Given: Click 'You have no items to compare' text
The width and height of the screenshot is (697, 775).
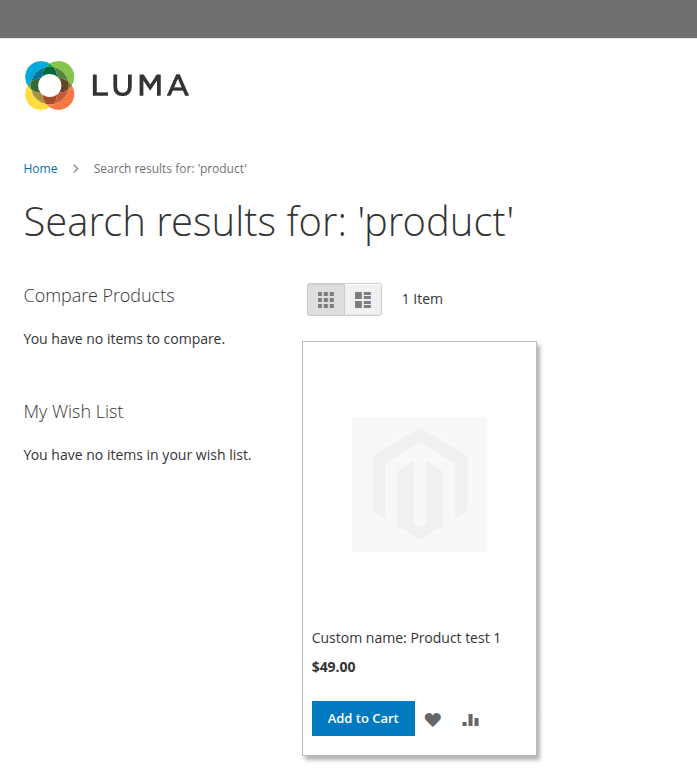Looking at the screenshot, I should 124,339.
